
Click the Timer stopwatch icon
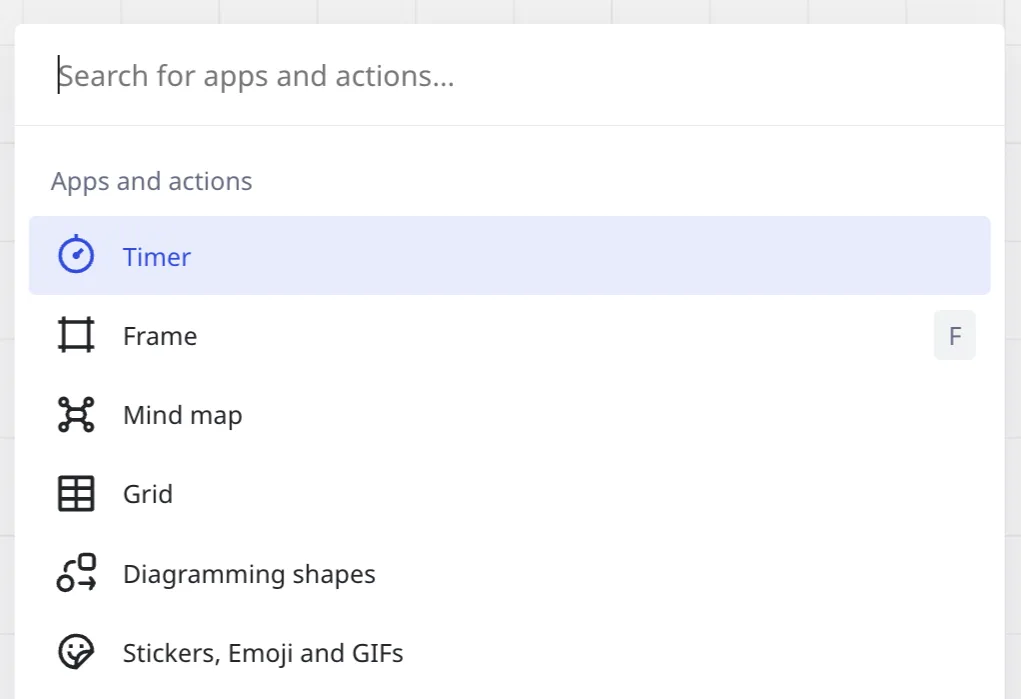pos(76,256)
